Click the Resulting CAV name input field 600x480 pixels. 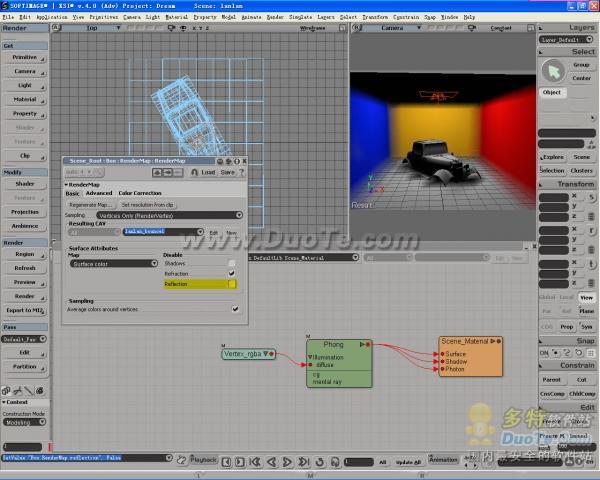coord(164,232)
